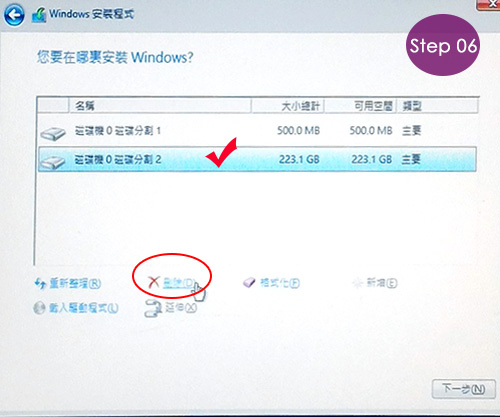Click drive icon of the 223.1 GB partition
The width and height of the screenshot is (500, 417).
(53, 162)
